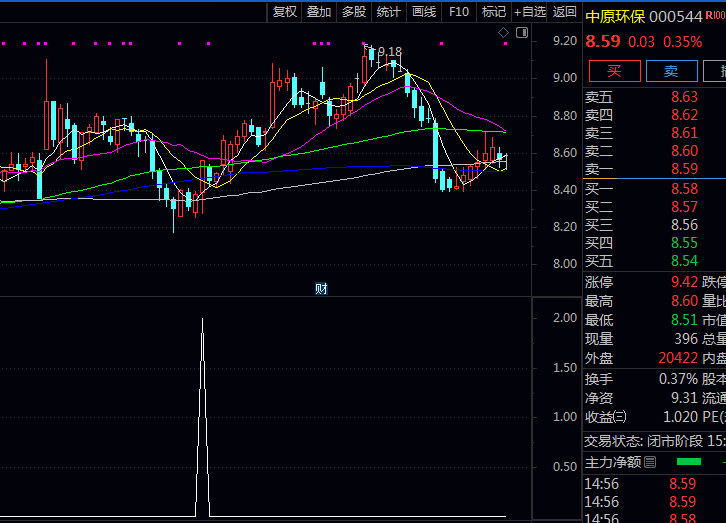Viewport: 726px width, 523px height.
Task: Click the list icon beside 主力净额
Action: (650, 461)
